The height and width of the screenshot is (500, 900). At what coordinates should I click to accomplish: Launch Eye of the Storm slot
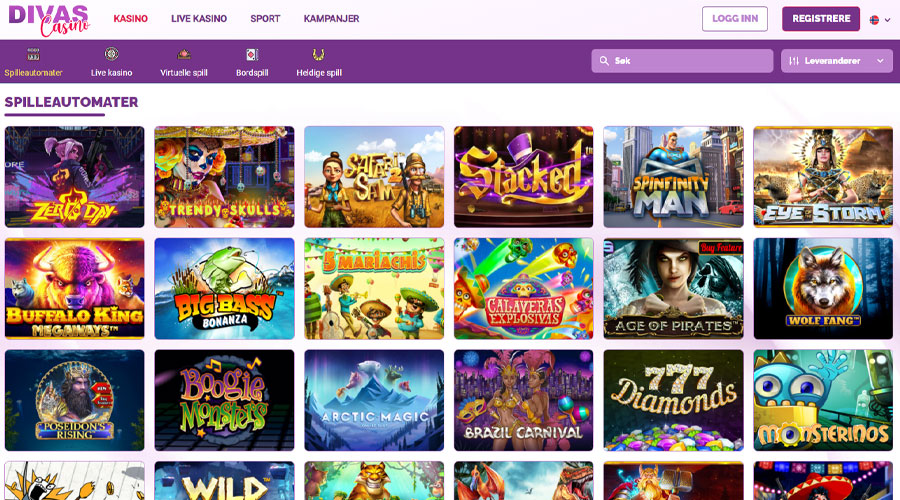823,177
